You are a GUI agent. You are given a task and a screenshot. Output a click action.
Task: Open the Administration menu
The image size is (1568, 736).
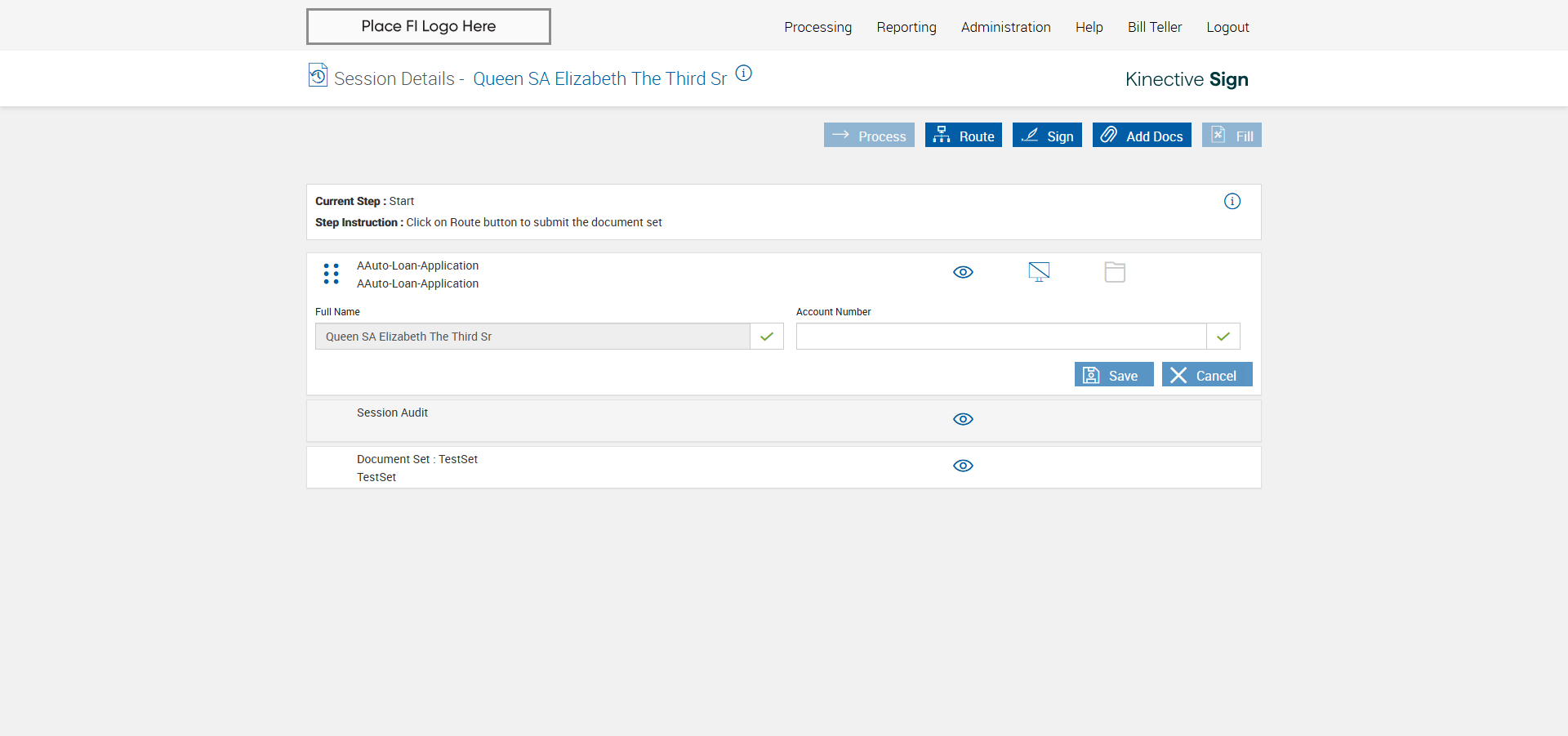click(x=1005, y=27)
